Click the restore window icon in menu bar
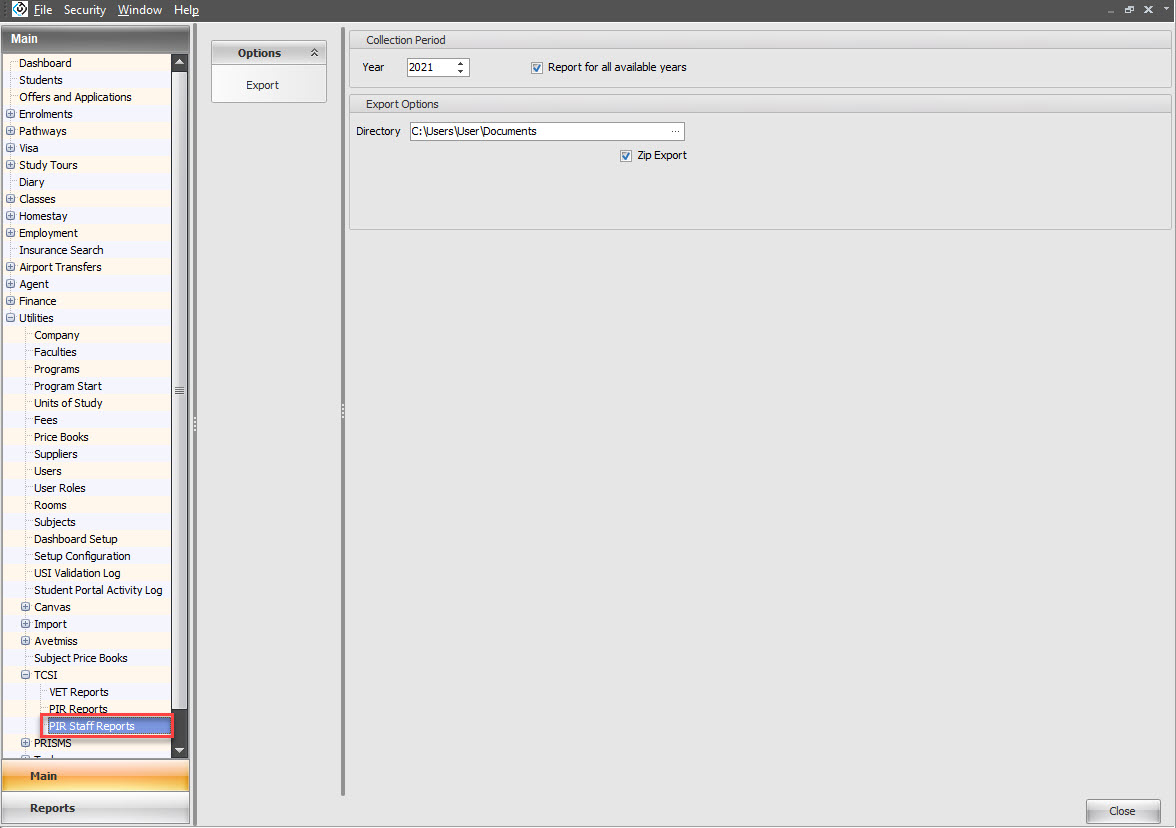This screenshot has width=1176, height=828. (1129, 9)
